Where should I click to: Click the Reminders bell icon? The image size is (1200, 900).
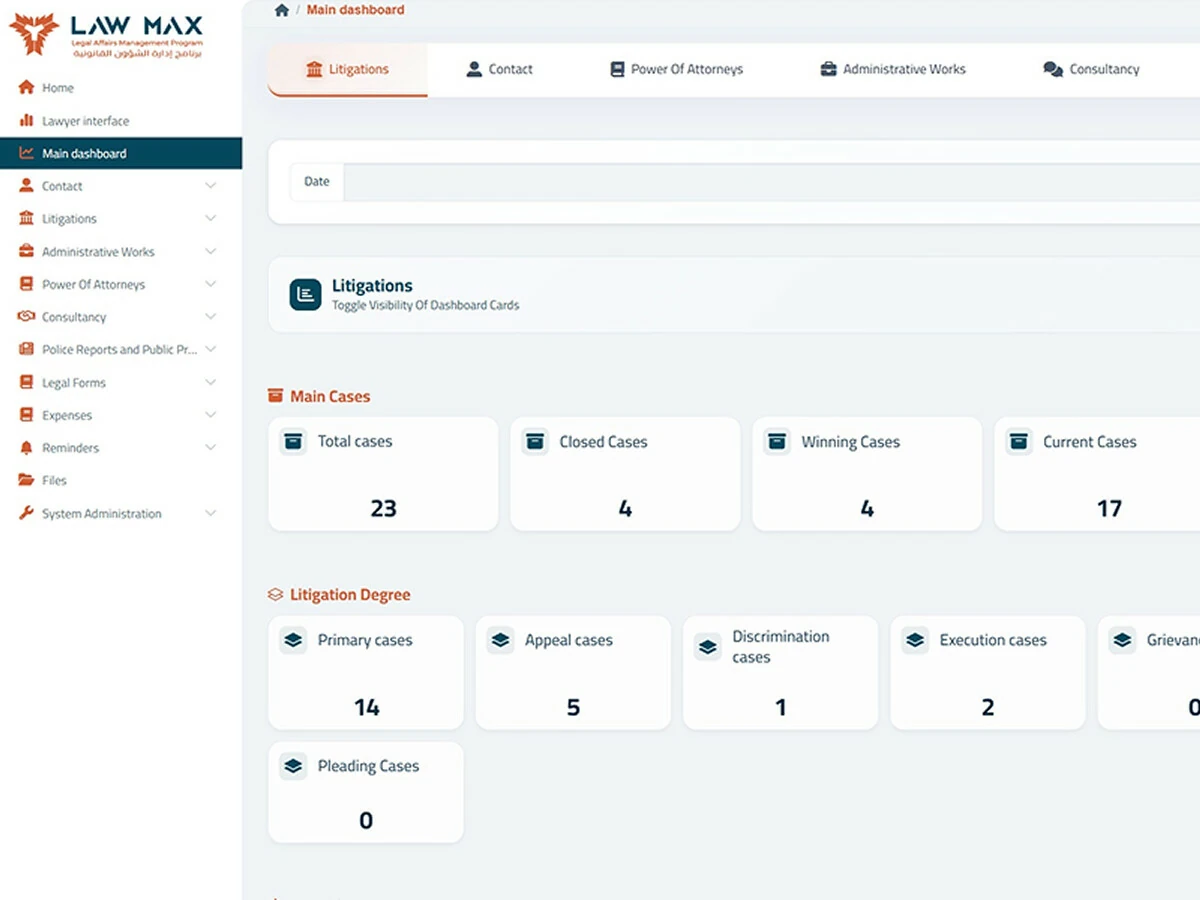(x=26, y=447)
